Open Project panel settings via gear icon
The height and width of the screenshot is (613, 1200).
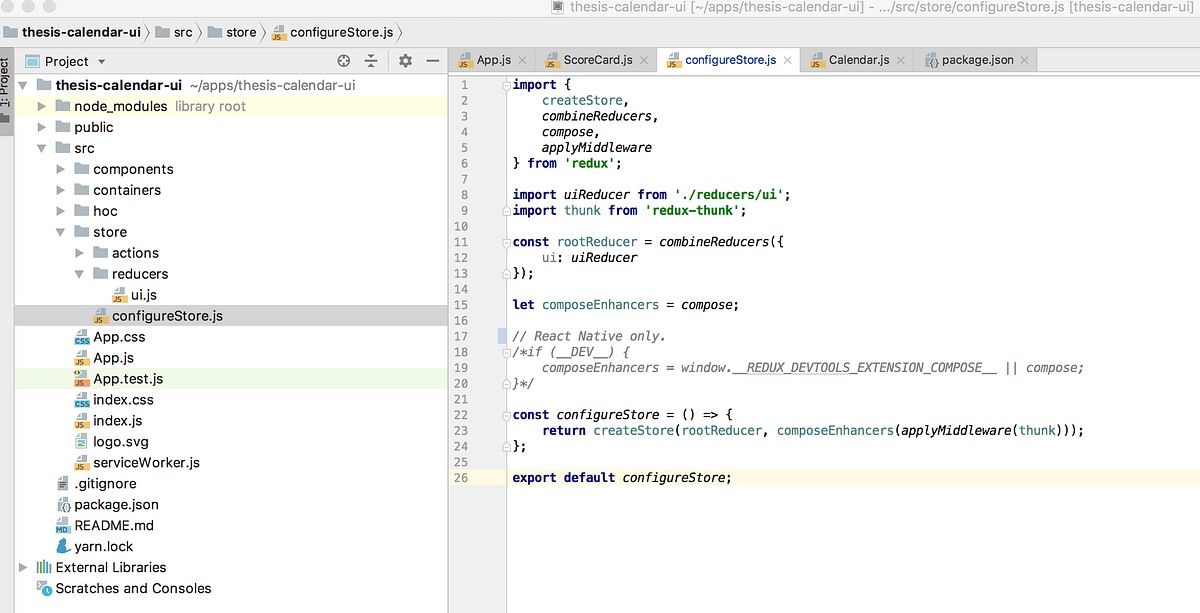coord(404,60)
